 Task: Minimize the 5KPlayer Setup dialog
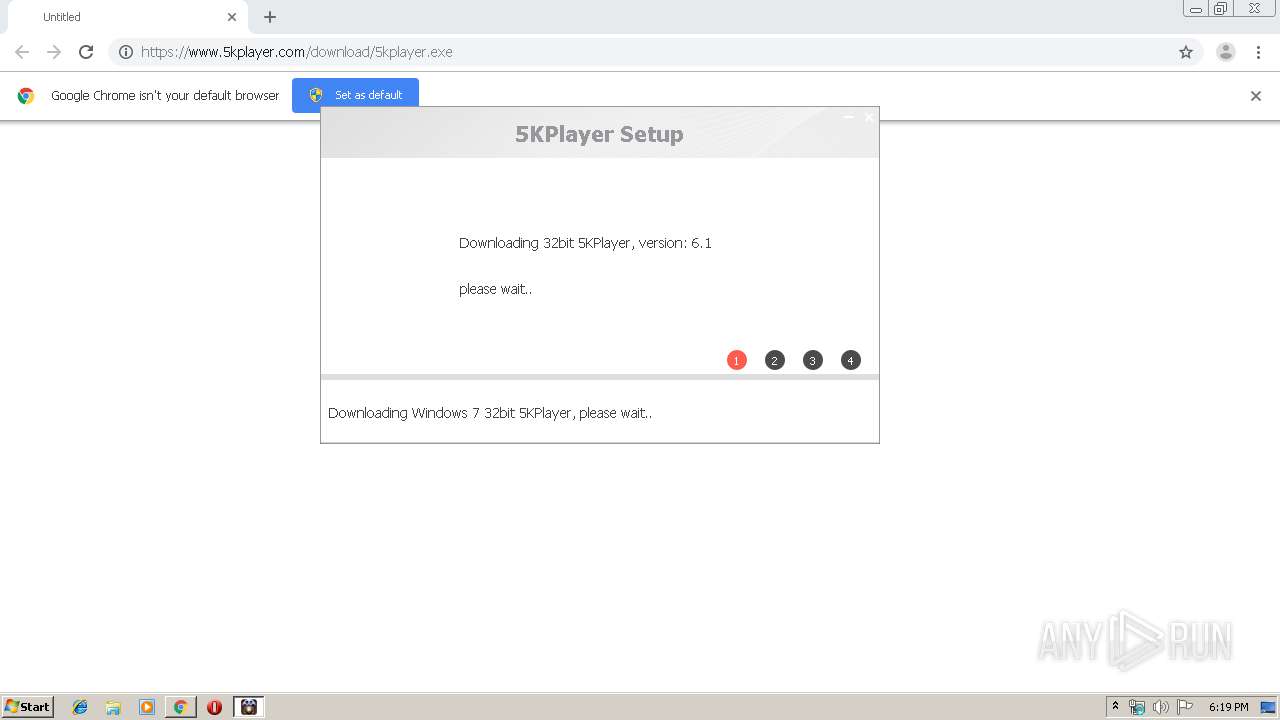pyautogui.click(x=849, y=117)
